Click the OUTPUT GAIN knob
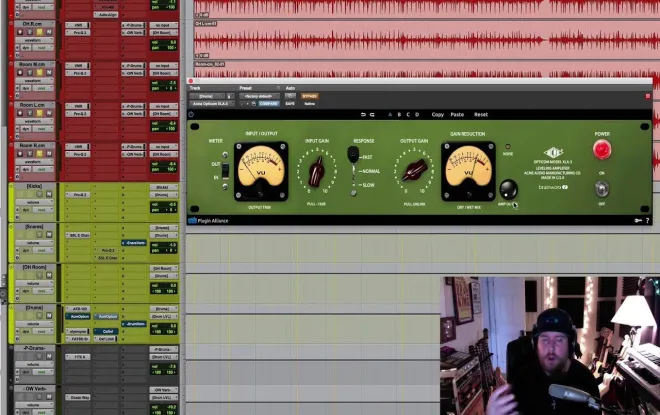Image resolution: width=660 pixels, height=415 pixels. (x=414, y=170)
